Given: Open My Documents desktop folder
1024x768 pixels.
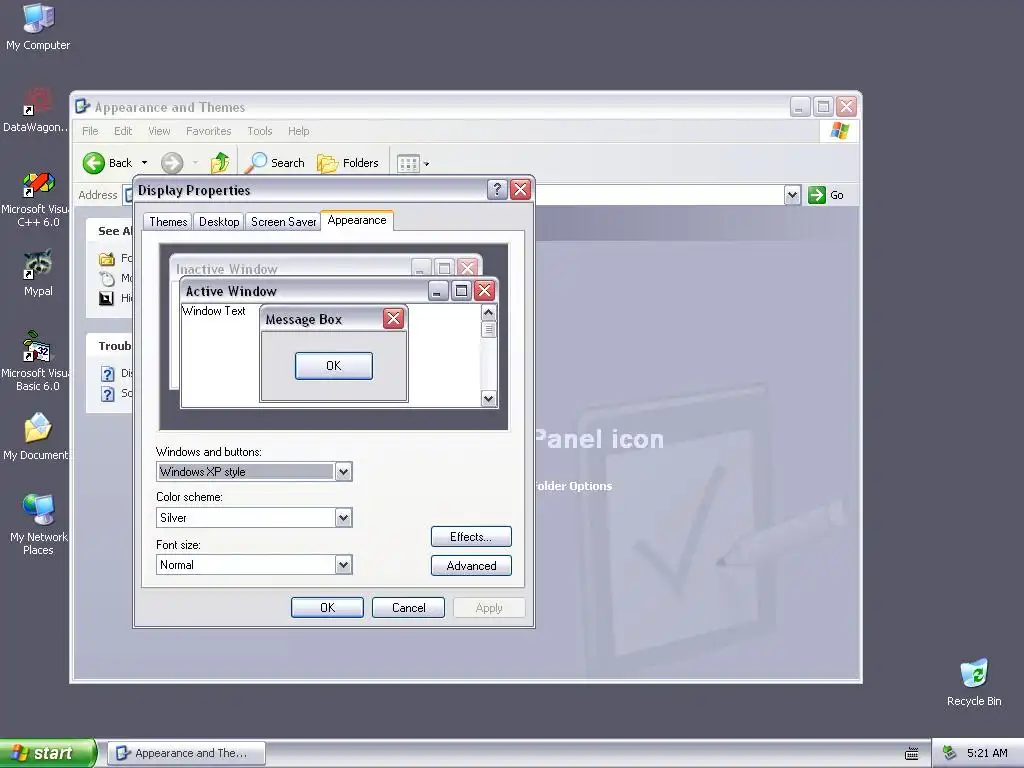Looking at the screenshot, I should tap(37, 436).
